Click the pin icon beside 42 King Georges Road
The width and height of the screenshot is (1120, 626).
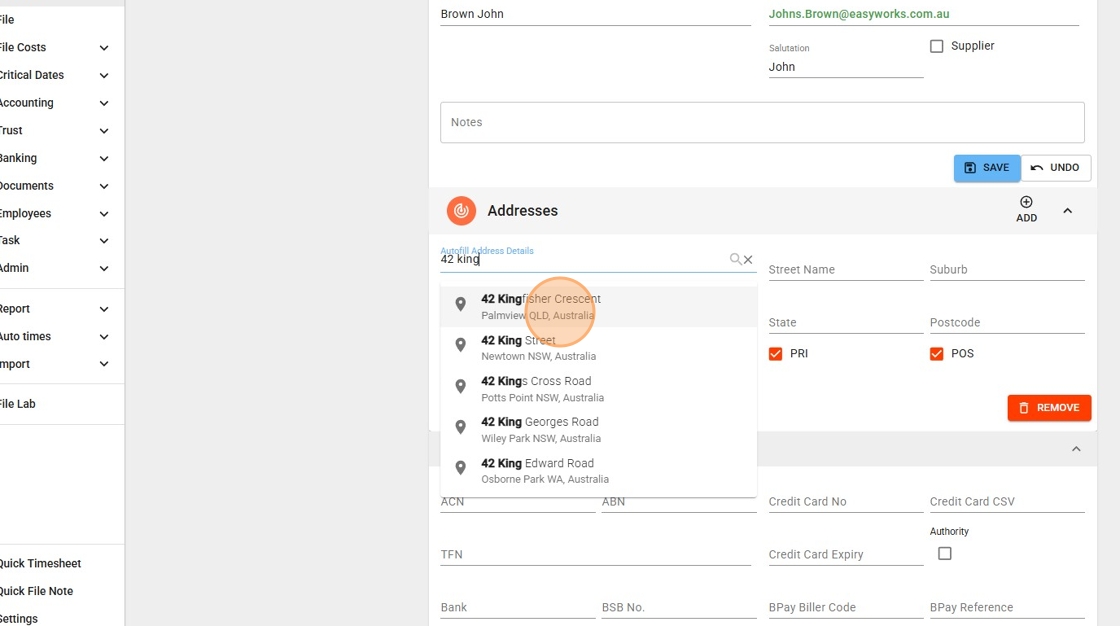click(460, 428)
